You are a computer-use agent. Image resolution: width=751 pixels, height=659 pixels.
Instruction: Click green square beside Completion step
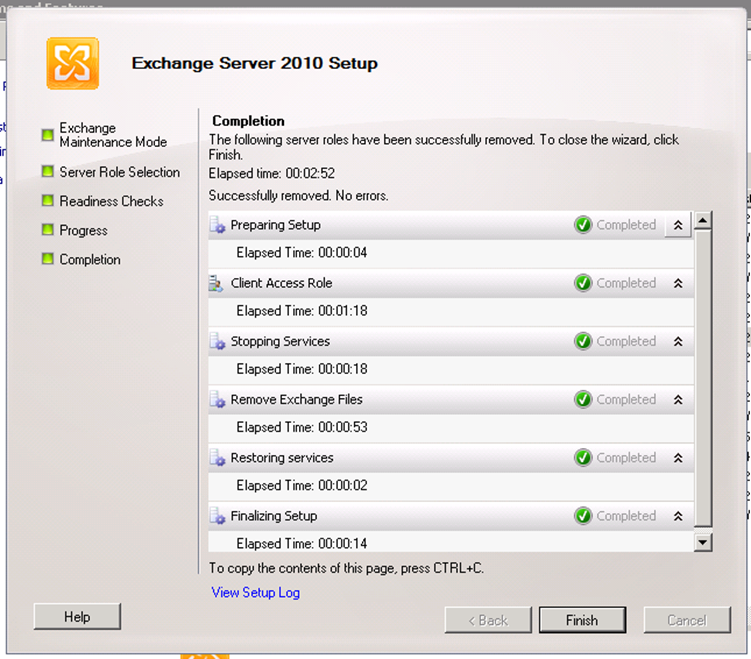(47, 259)
